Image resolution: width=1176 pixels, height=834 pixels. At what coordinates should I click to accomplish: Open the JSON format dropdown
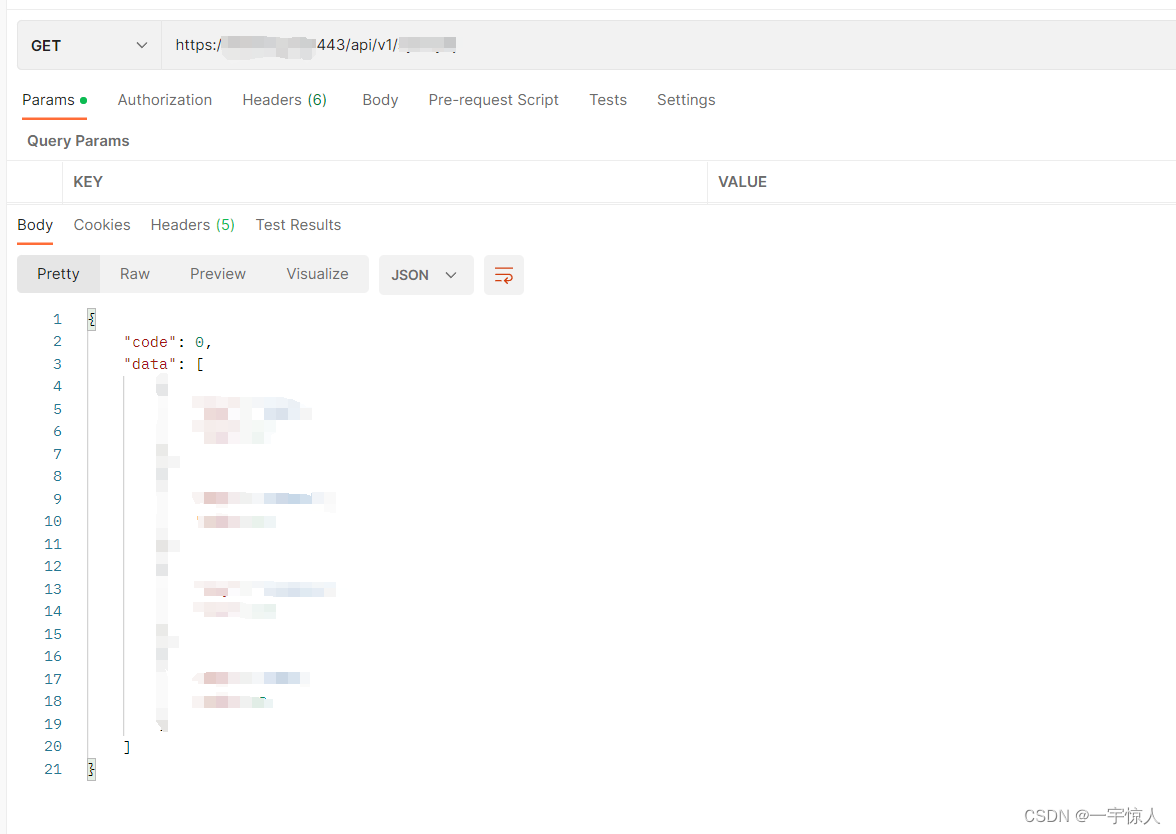tap(425, 275)
